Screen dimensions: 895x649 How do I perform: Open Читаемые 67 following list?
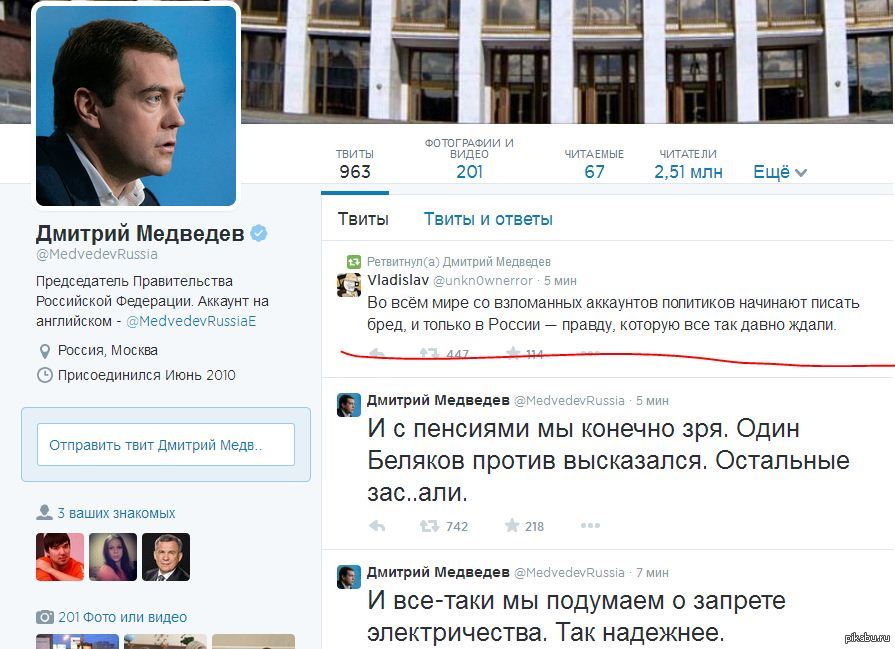594,164
